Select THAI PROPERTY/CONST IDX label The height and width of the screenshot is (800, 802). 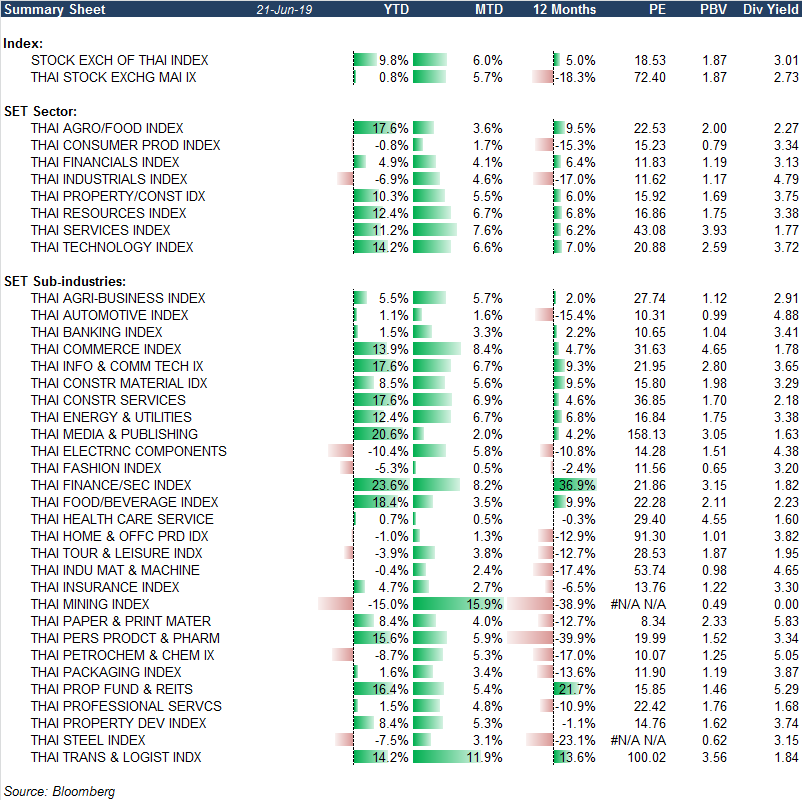pyautogui.click(x=118, y=196)
